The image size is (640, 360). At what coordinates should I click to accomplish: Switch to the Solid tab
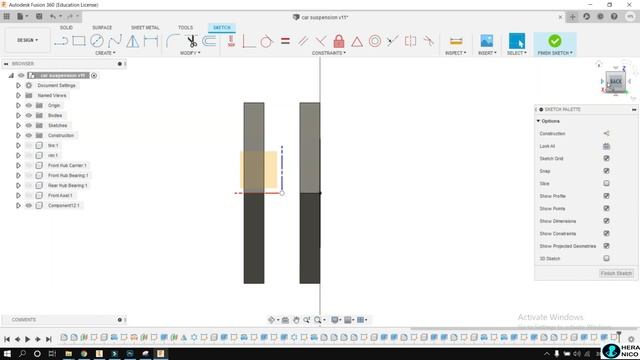[x=66, y=28]
